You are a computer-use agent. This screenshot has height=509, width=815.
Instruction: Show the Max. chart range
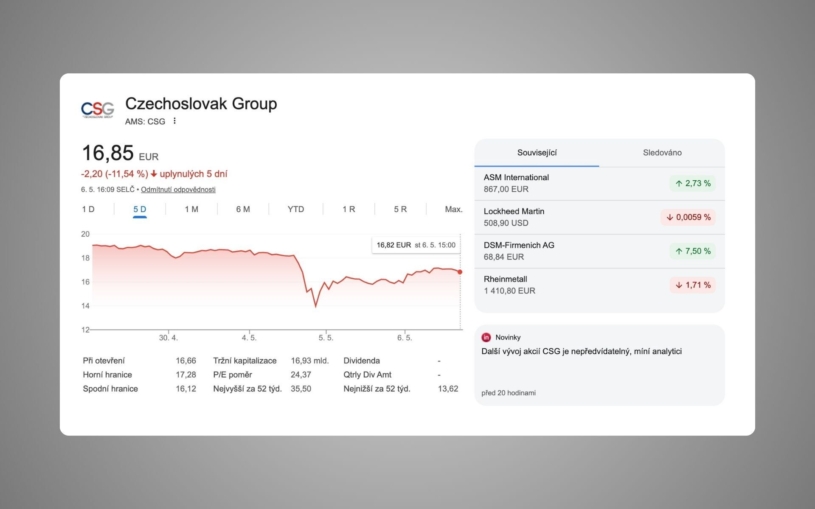pyautogui.click(x=453, y=209)
